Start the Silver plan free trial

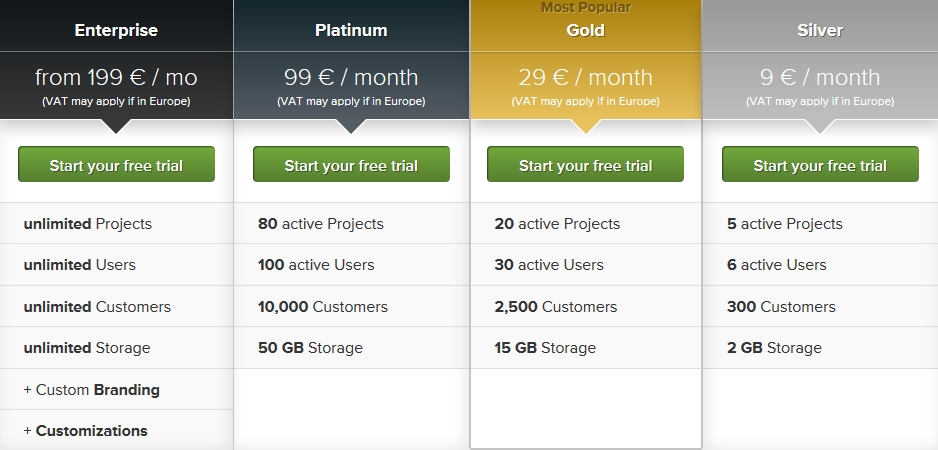point(820,164)
